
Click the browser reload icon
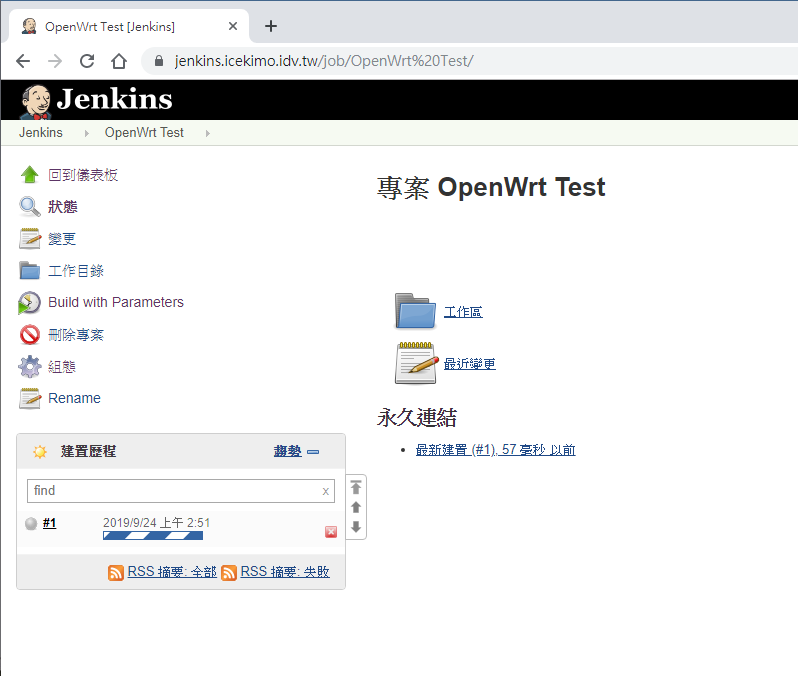[87, 61]
